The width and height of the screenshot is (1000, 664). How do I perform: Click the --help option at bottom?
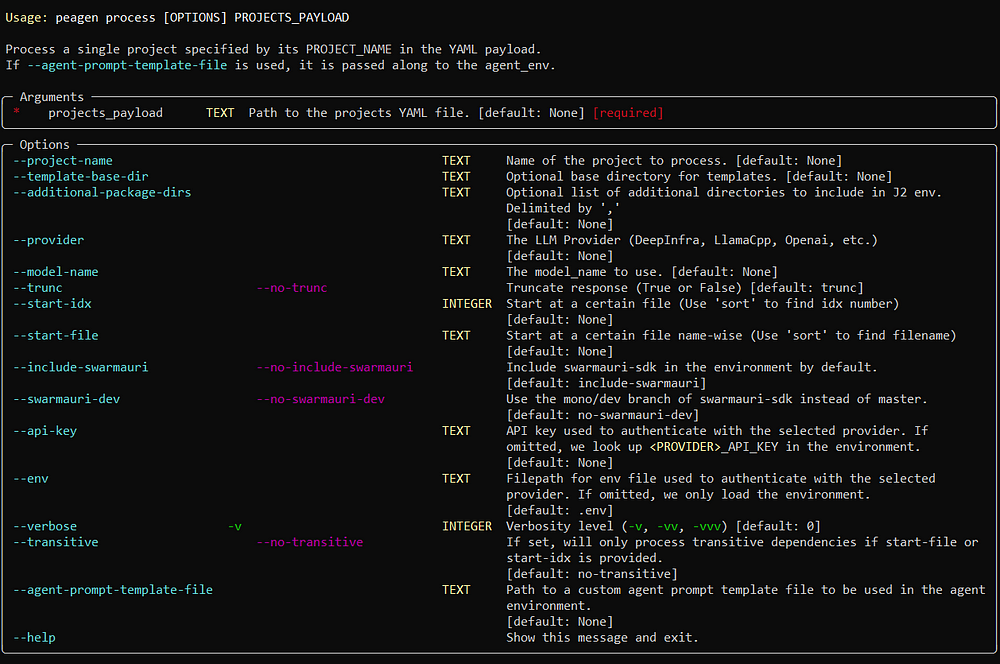tap(34, 638)
